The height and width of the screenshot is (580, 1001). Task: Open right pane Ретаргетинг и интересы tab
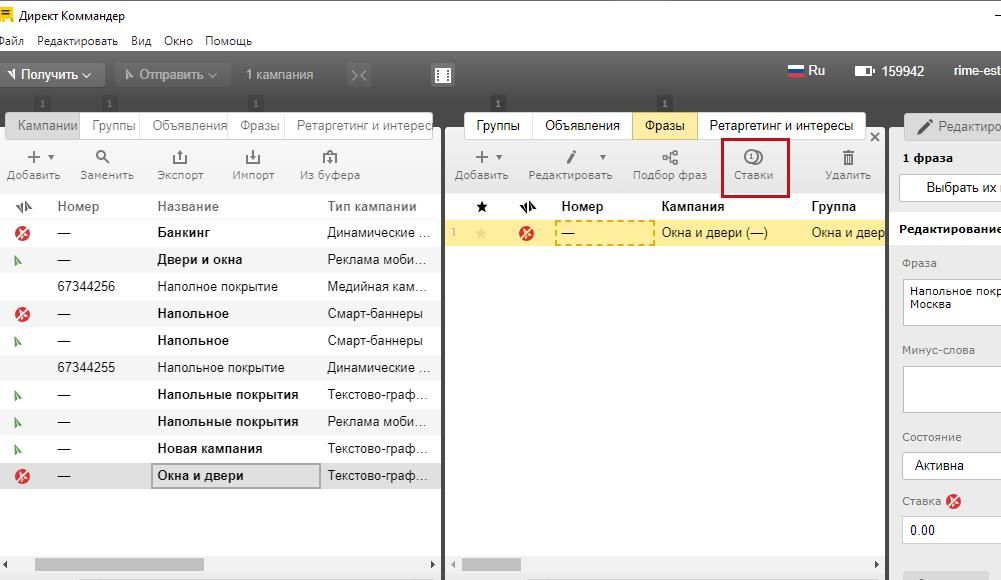781,126
